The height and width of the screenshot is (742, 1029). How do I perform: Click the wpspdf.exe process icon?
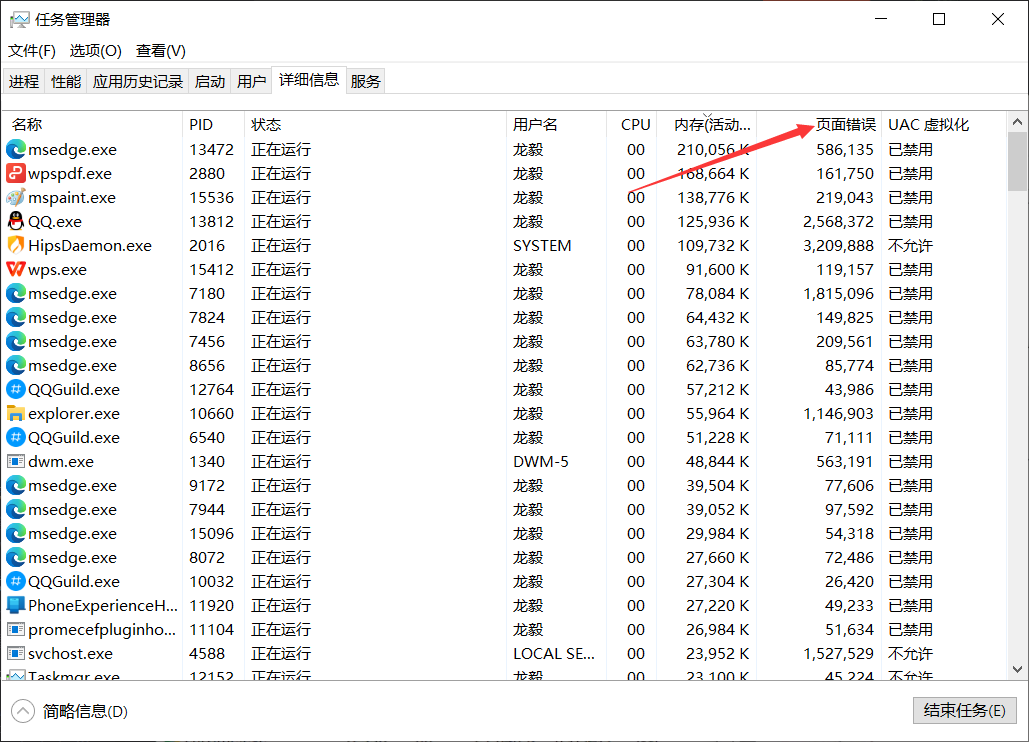(x=16, y=173)
